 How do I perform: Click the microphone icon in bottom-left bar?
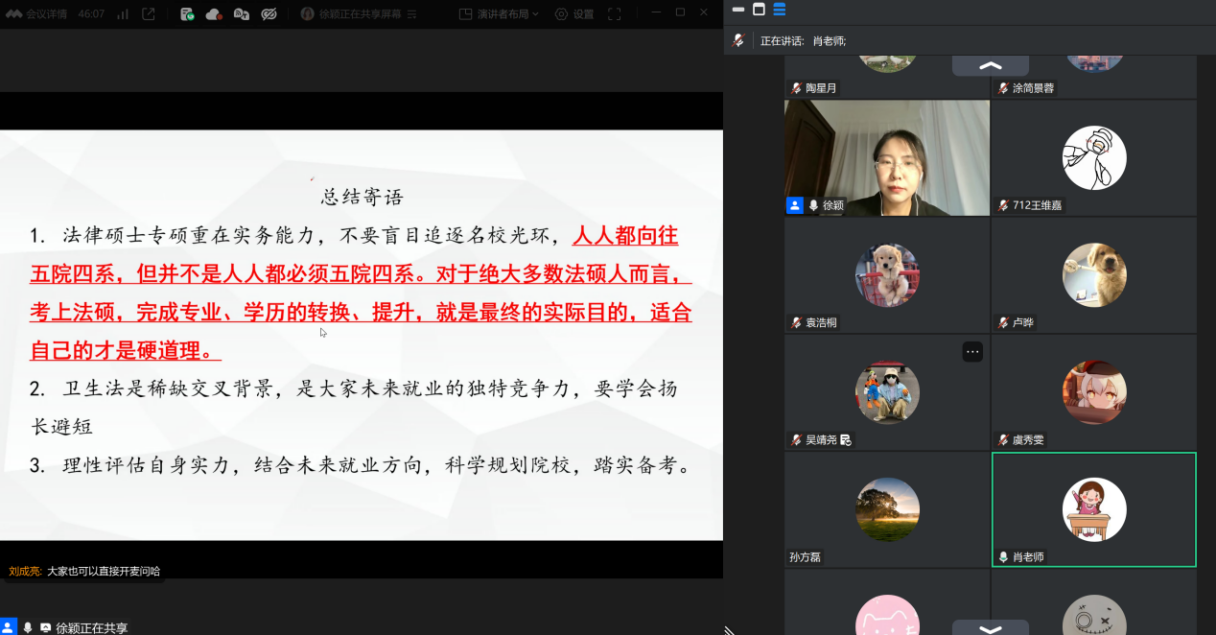(28, 628)
